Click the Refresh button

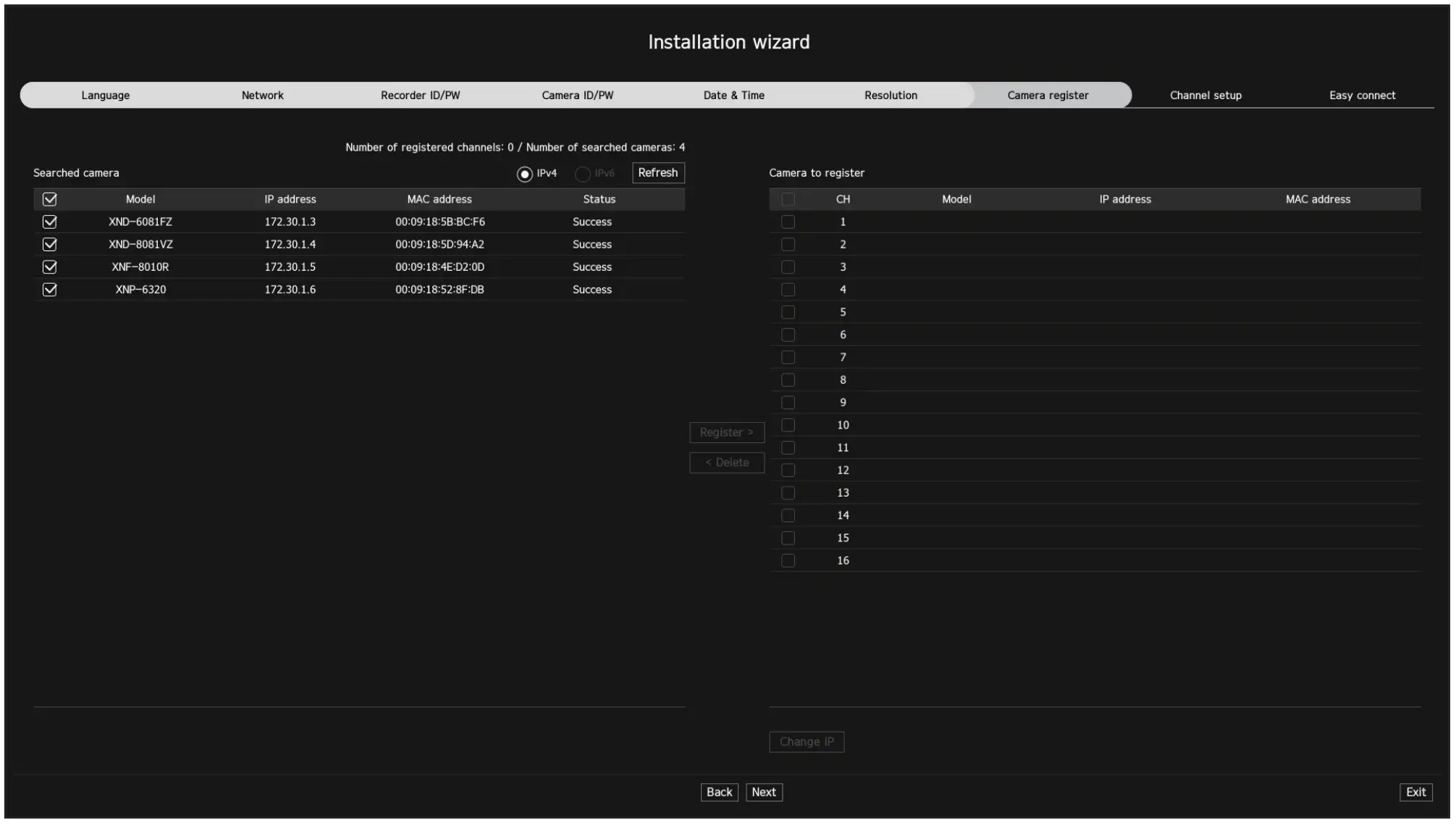(x=657, y=172)
